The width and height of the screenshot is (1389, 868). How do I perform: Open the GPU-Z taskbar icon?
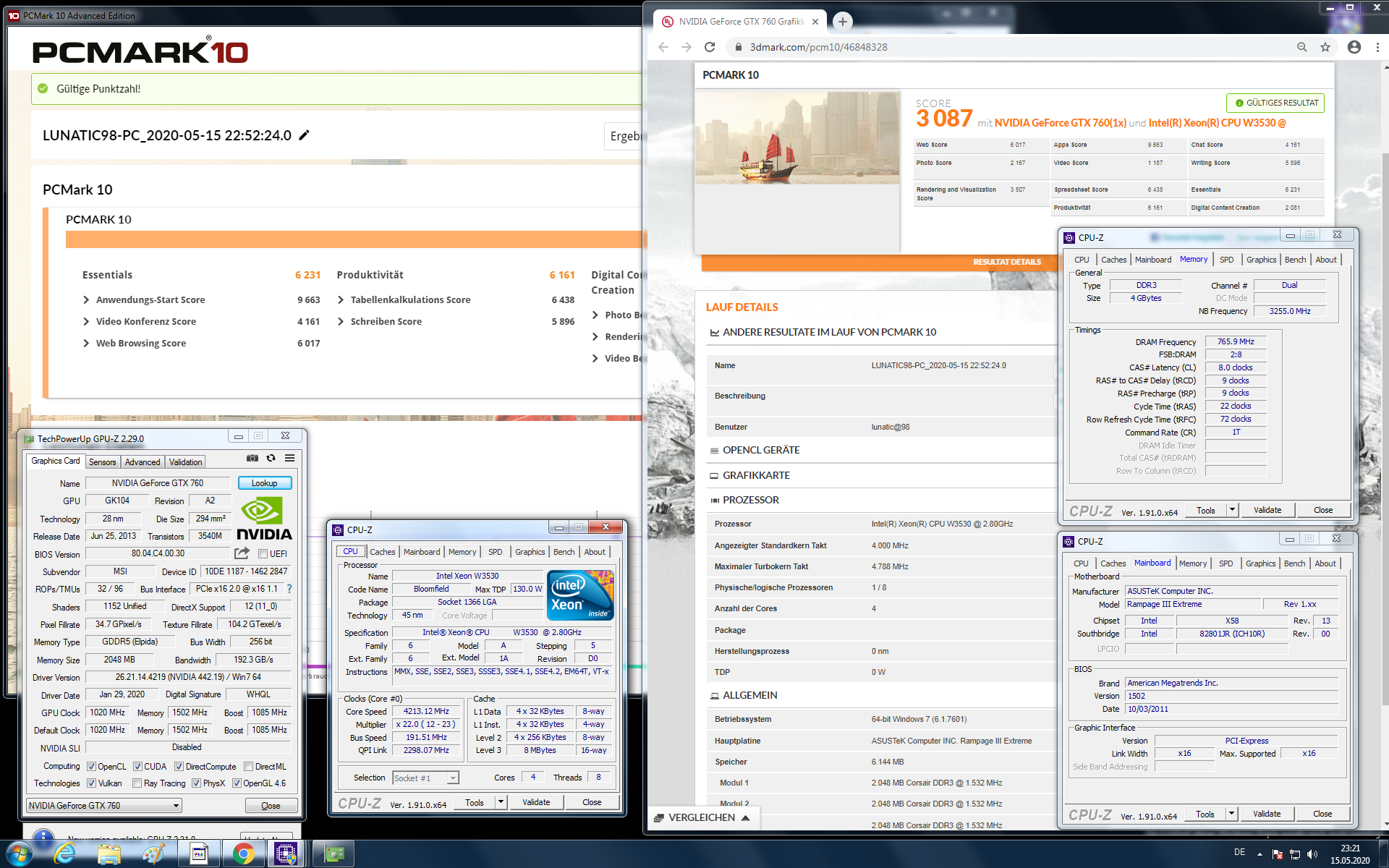tap(334, 854)
